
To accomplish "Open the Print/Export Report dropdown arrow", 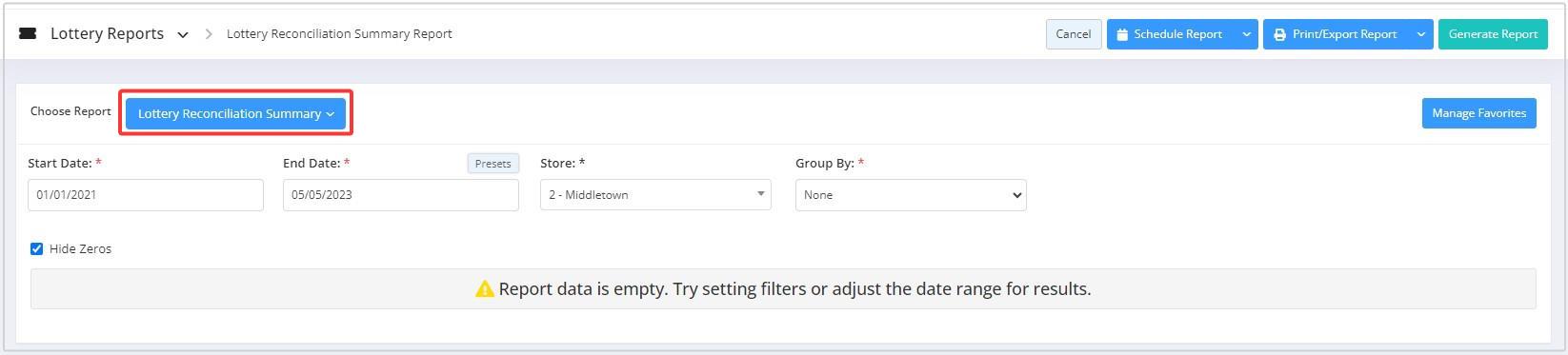I will point(1421,34).
